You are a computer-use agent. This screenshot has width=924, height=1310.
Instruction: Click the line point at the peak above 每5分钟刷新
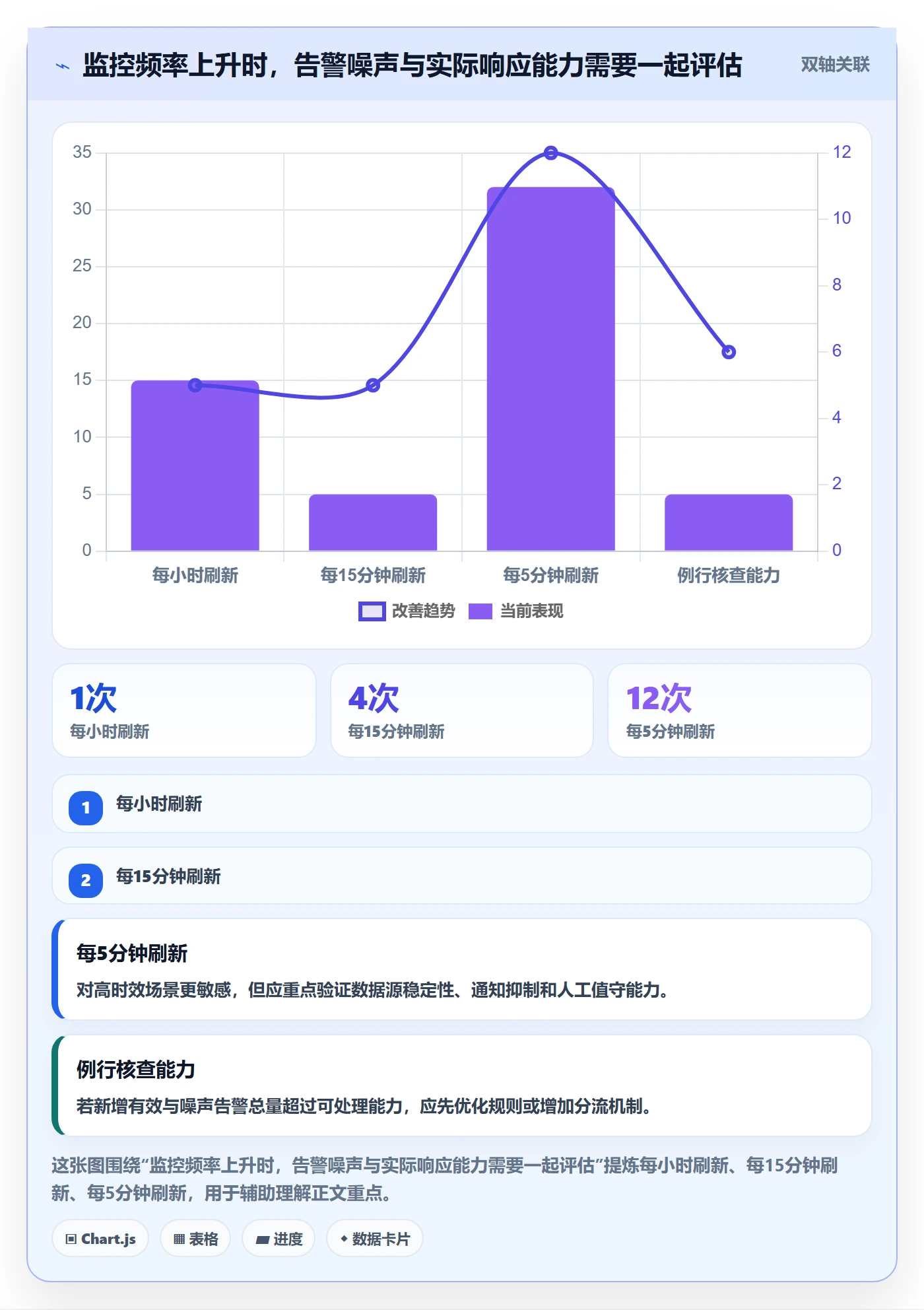(x=551, y=153)
